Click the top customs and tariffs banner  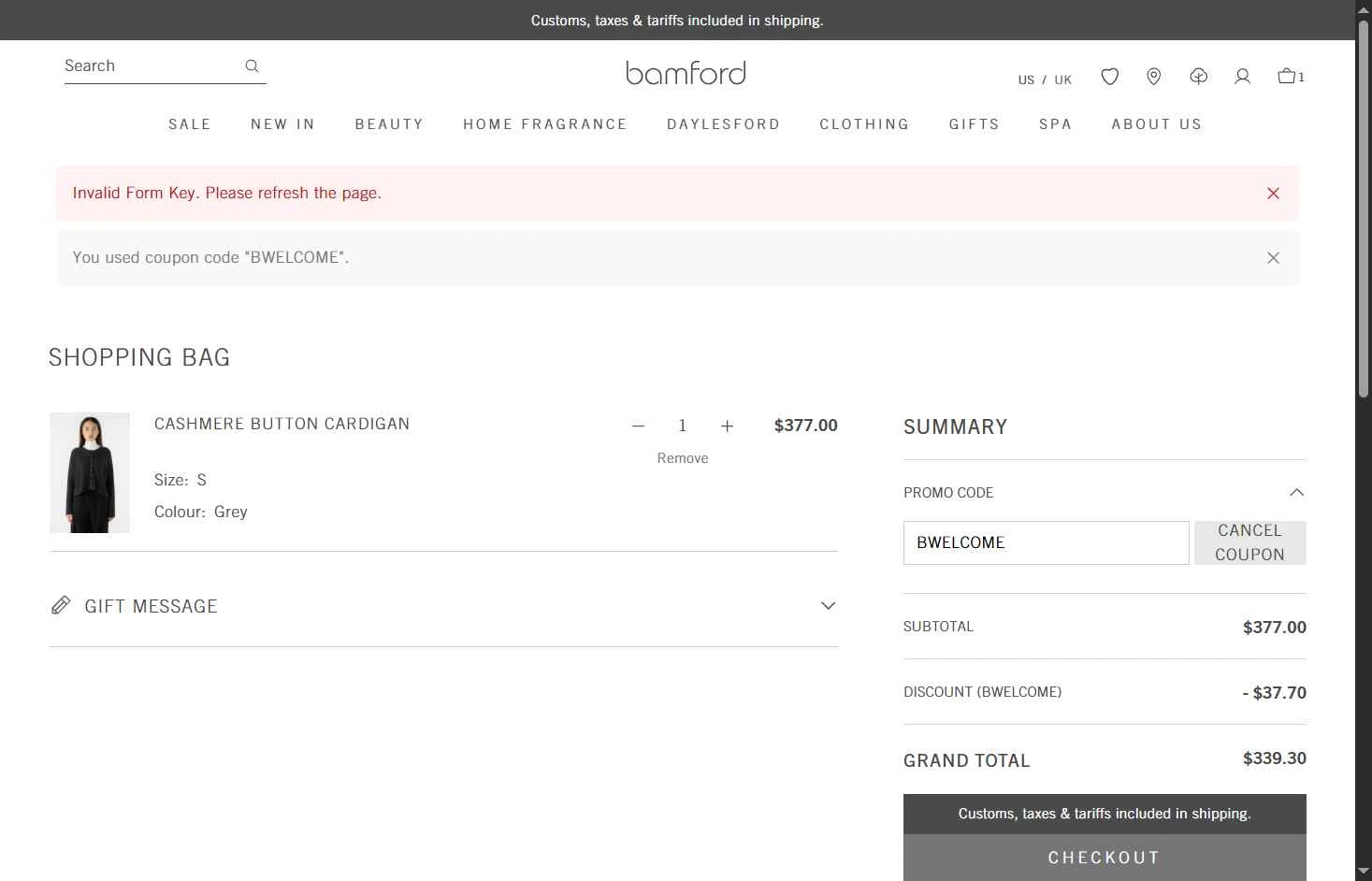point(677,20)
